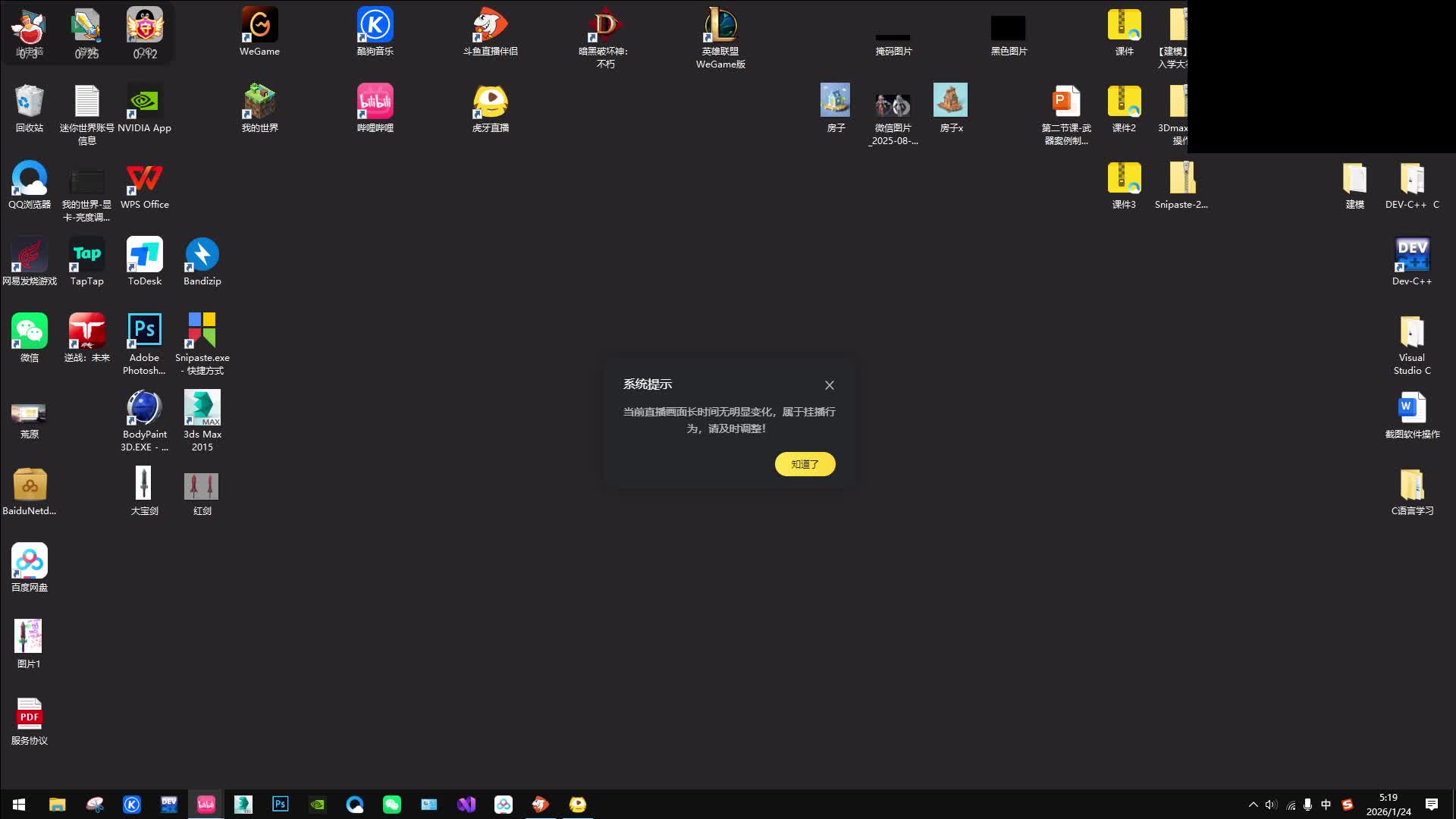Click the NVIDIA App desktop icon
The image size is (1456, 819).
[144, 102]
